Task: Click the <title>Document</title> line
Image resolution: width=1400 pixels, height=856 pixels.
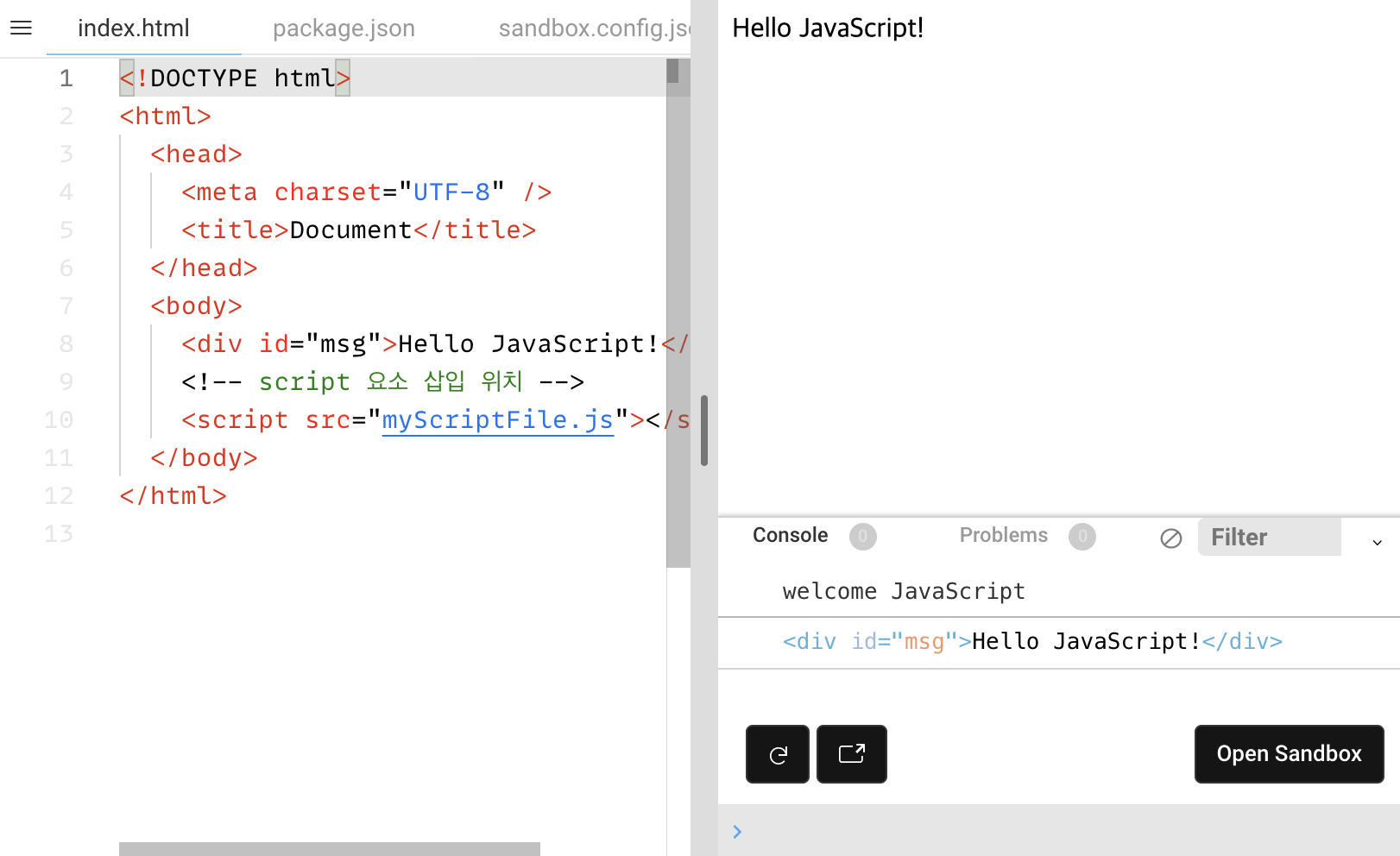Action: click(x=358, y=230)
